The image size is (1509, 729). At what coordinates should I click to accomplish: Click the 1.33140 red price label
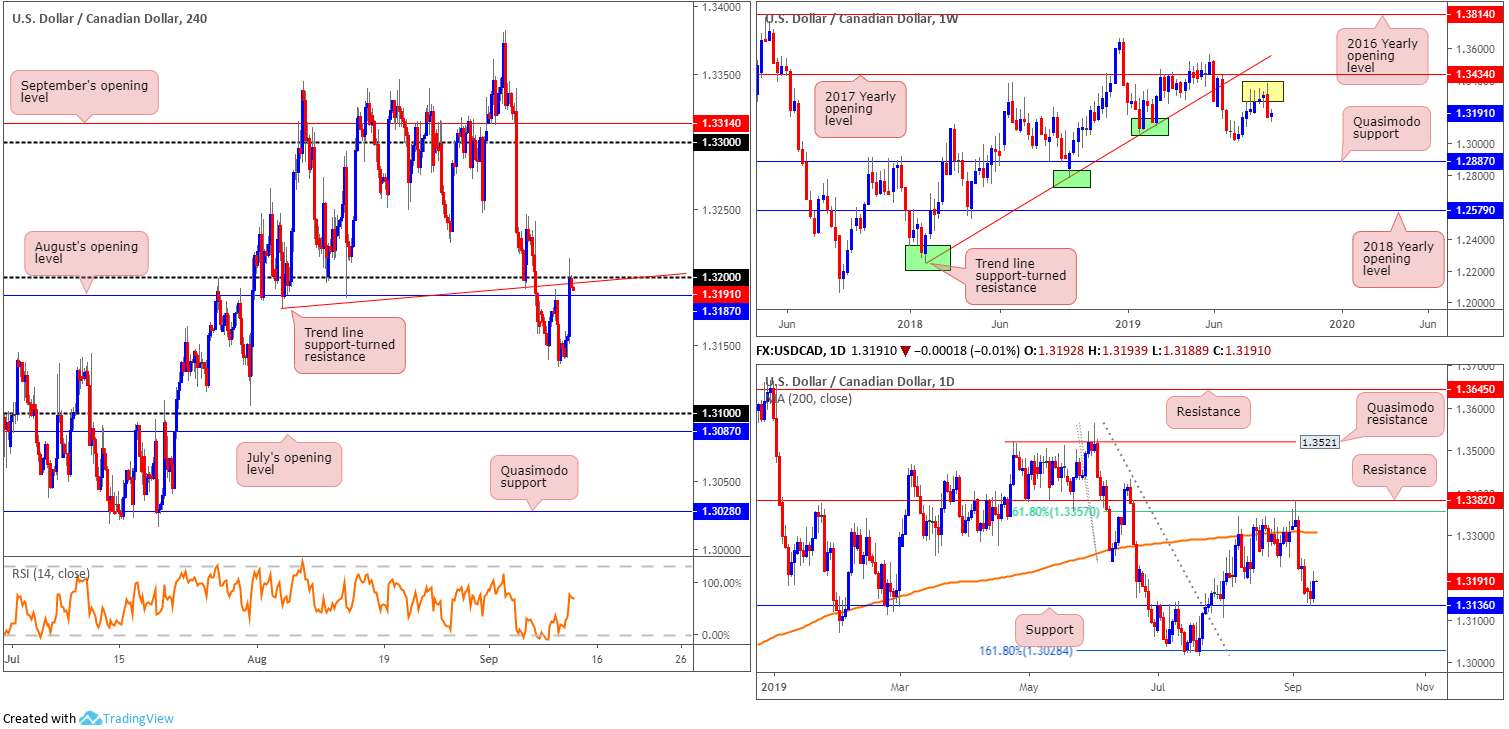point(719,122)
